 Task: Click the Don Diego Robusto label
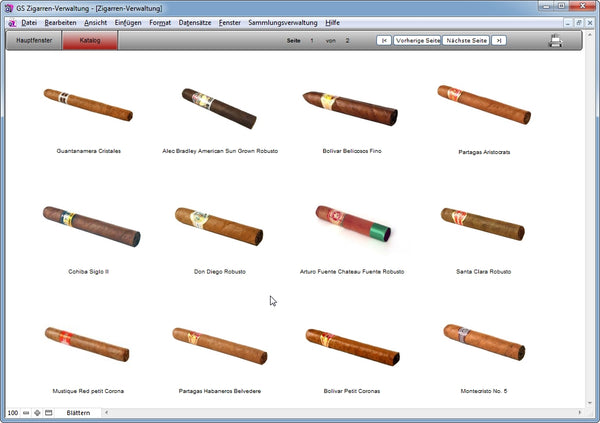(x=220, y=272)
